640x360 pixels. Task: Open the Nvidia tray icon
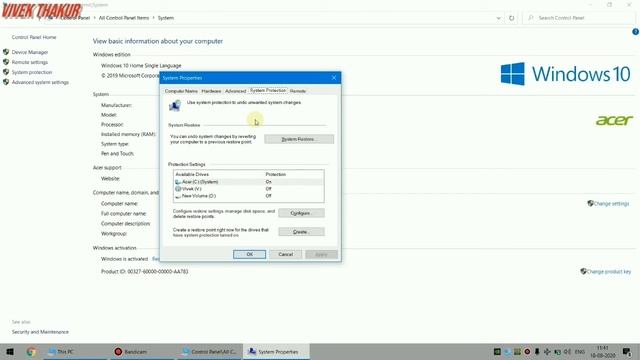coord(497,351)
